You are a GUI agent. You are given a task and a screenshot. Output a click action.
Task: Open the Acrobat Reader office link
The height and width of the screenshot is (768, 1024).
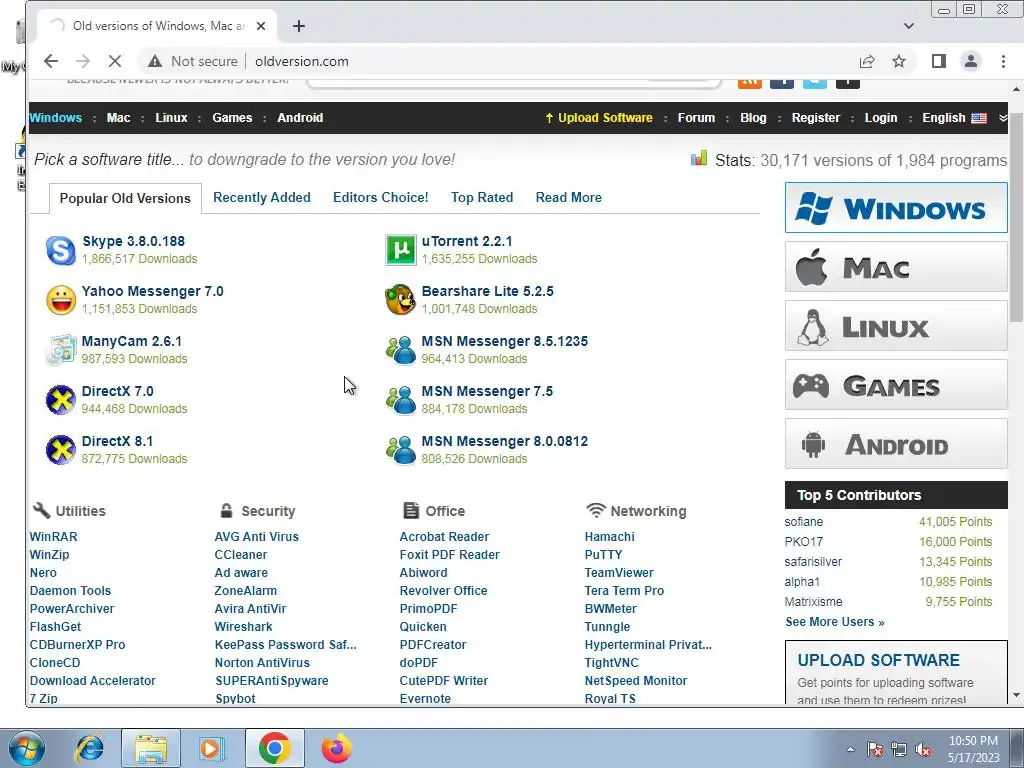coord(444,536)
